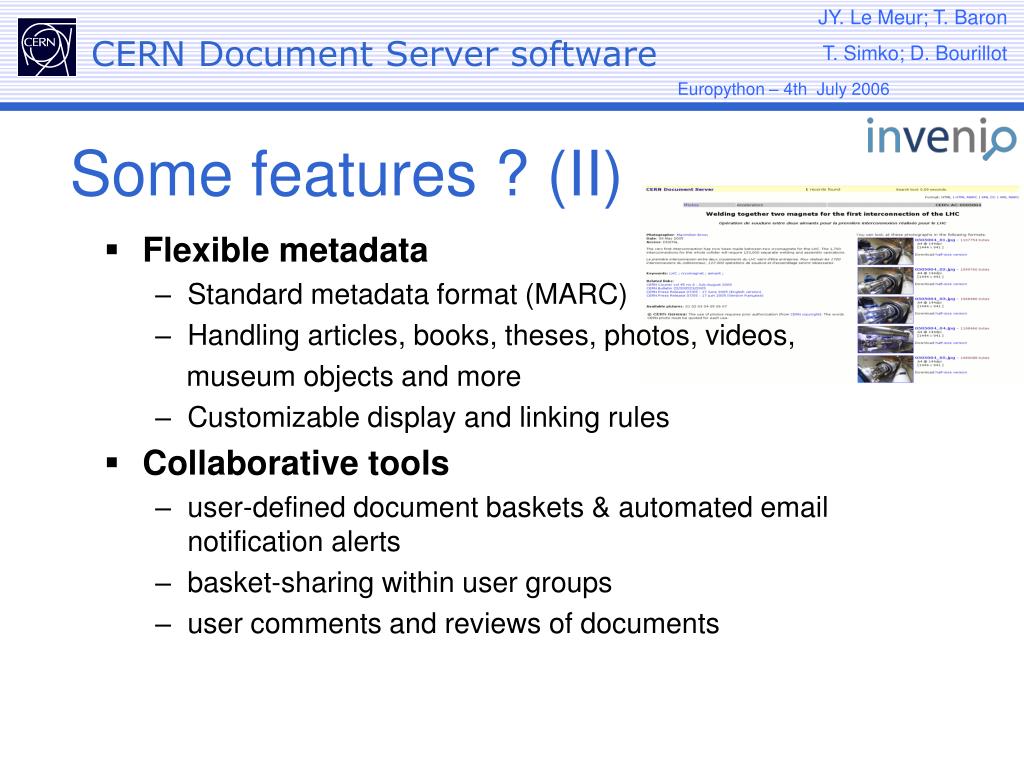Viewport: 1024px width, 768px height.
Task: Select "user-defined document baskets" bullet line
Action: [x=507, y=507]
